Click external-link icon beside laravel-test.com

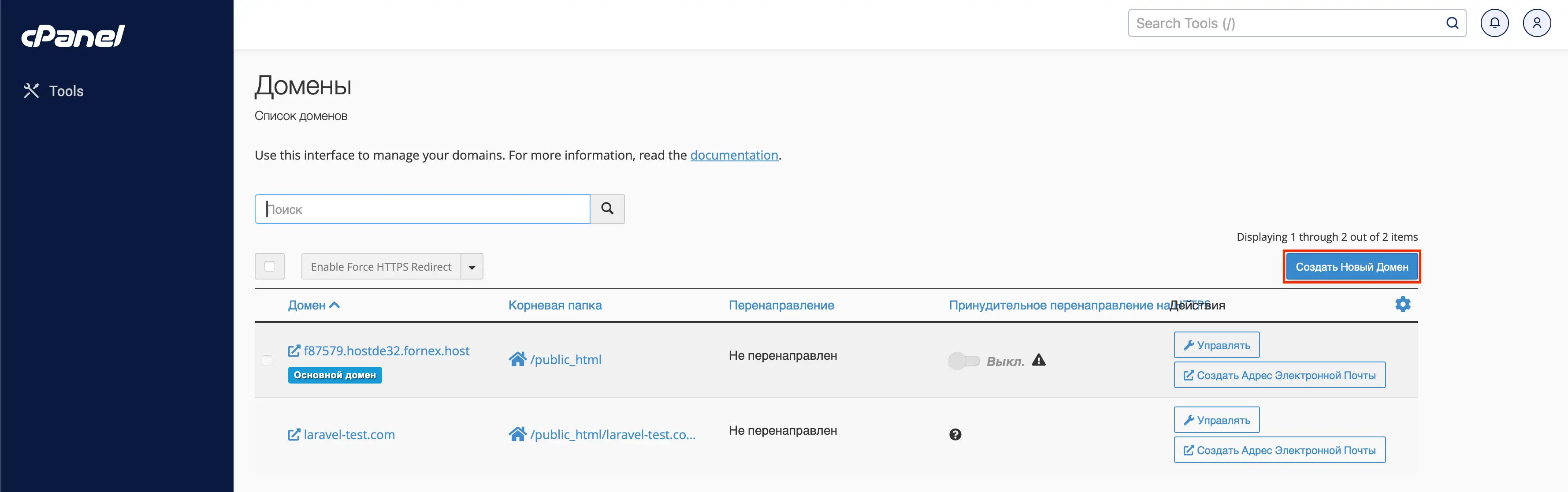[294, 435]
